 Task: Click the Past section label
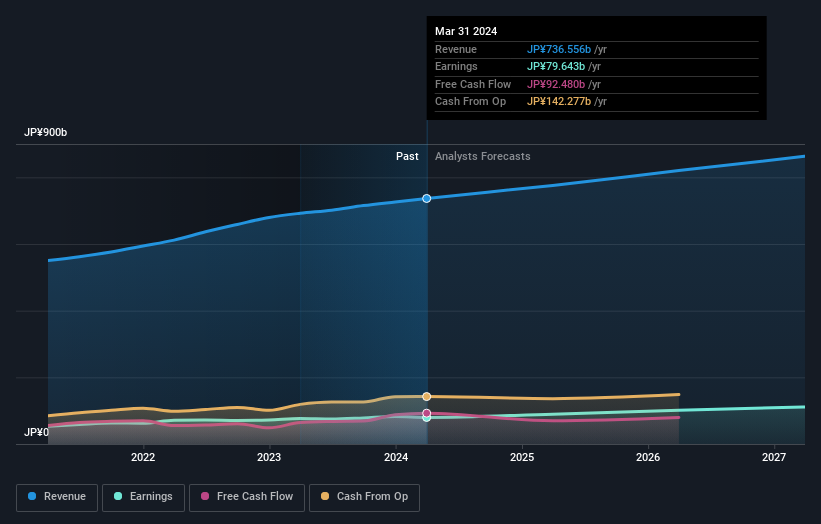click(x=407, y=156)
